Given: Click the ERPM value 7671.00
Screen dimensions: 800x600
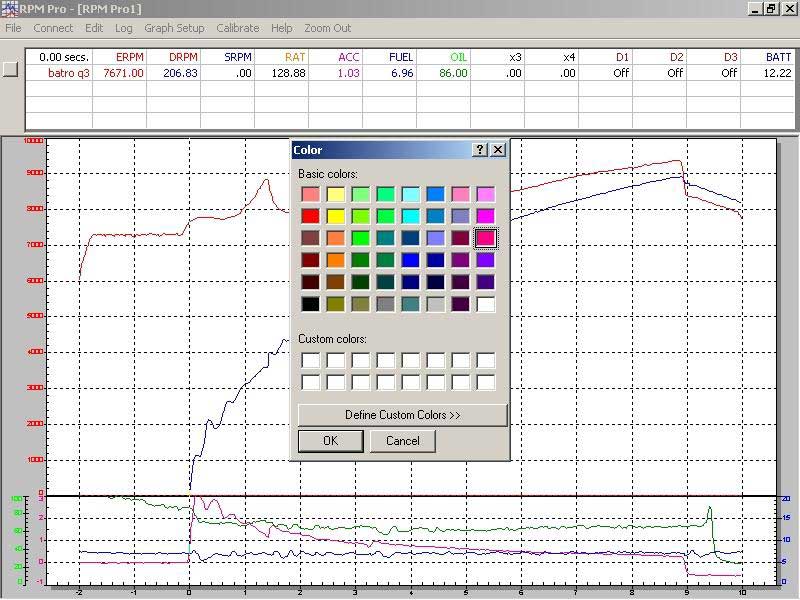Looking at the screenshot, I should coord(119,73).
